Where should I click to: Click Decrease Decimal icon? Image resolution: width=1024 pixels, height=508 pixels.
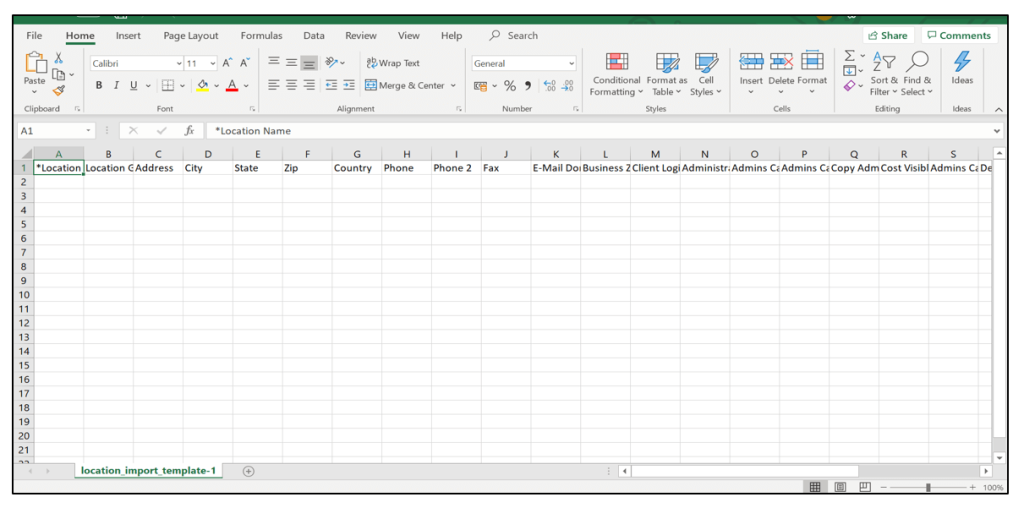click(568, 86)
